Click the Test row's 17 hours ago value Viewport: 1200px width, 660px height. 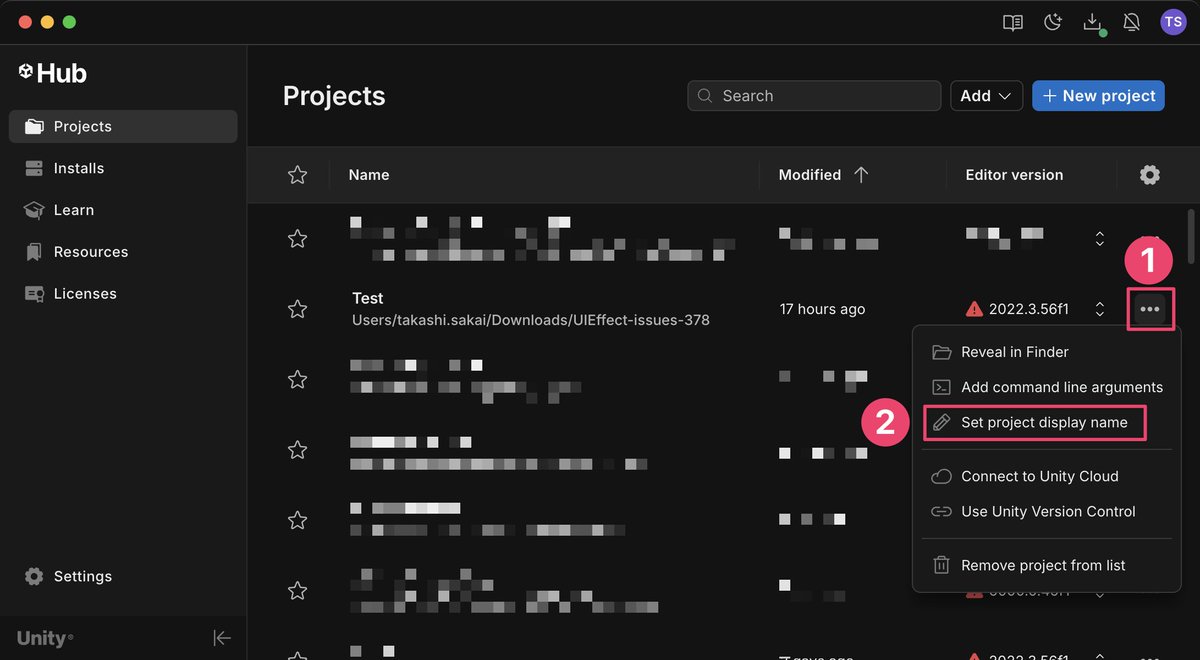(822, 309)
